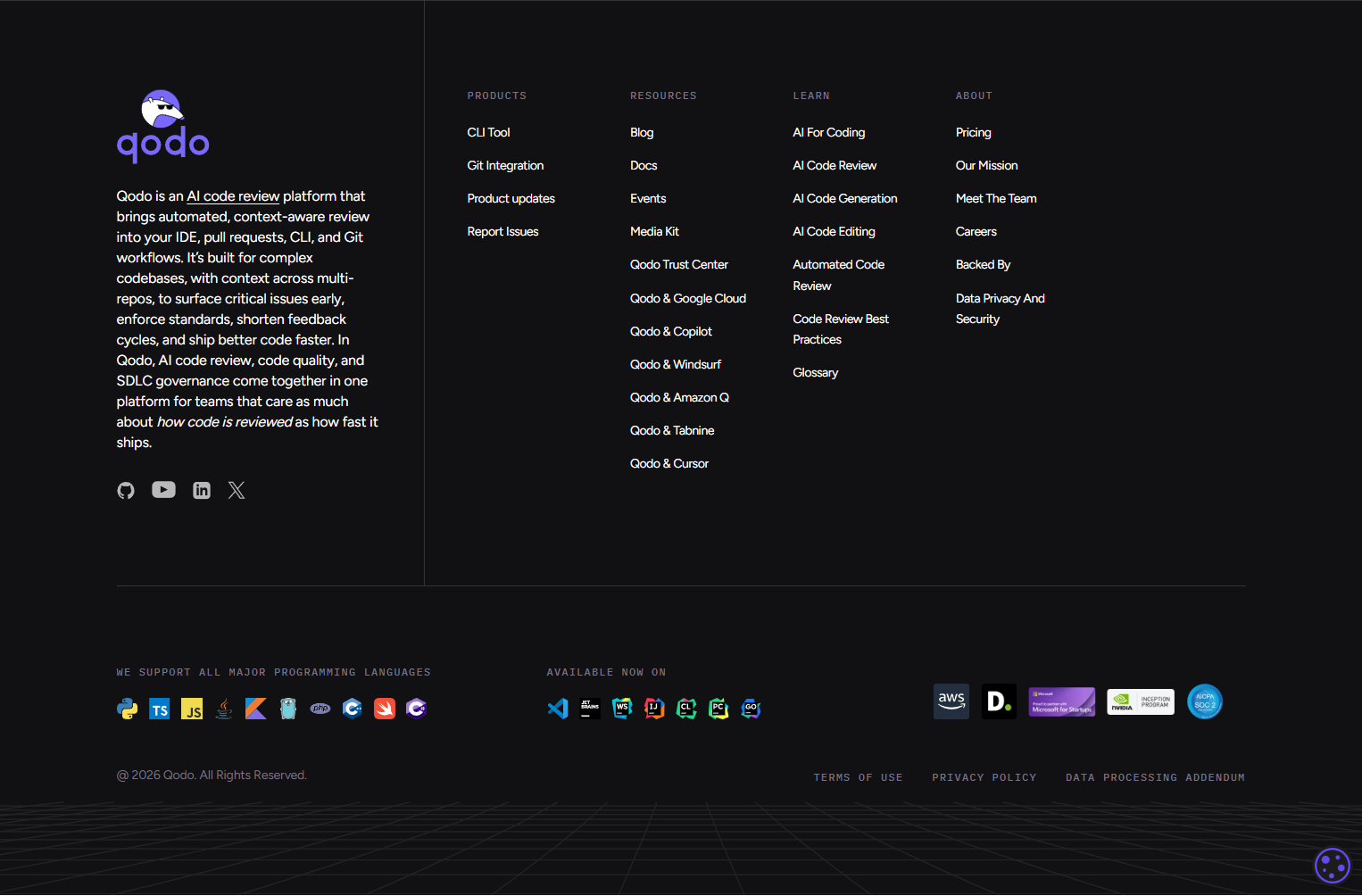The image size is (1362, 896).
Task: Open the X (Twitter) social icon
Action: coord(237,490)
